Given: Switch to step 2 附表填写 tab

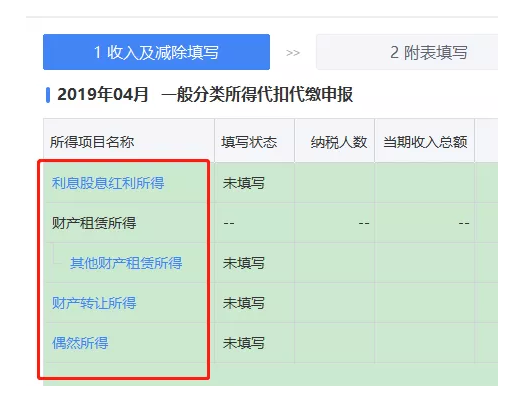Looking at the screenshot, I should click(x=407, y=52).
